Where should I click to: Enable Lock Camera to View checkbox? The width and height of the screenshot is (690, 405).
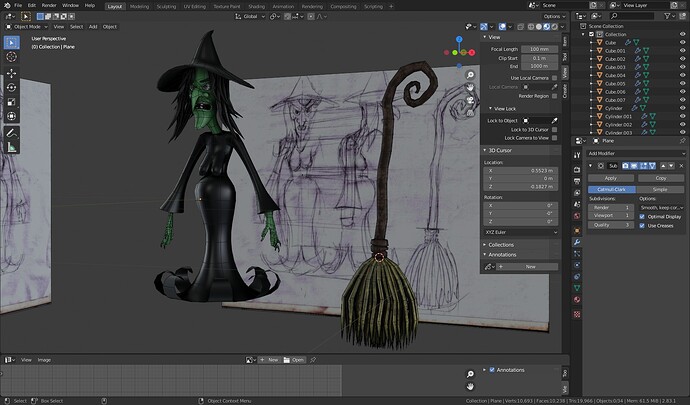[554, 138]
